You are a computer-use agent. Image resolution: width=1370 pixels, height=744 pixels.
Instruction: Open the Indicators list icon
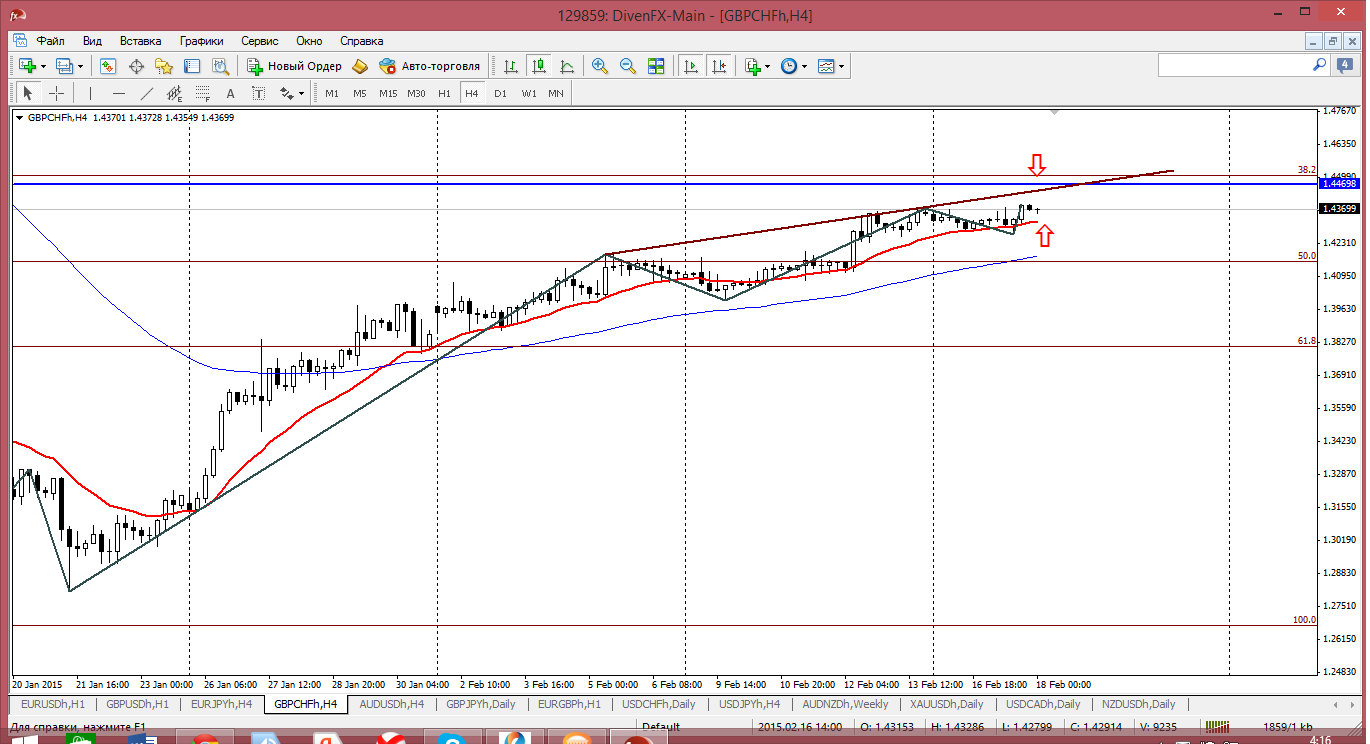[x=753, y=66]
